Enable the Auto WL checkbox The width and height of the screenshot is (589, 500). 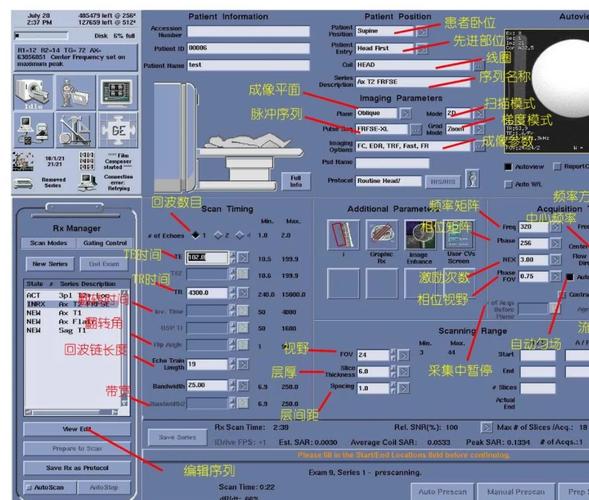click(508, 184)
